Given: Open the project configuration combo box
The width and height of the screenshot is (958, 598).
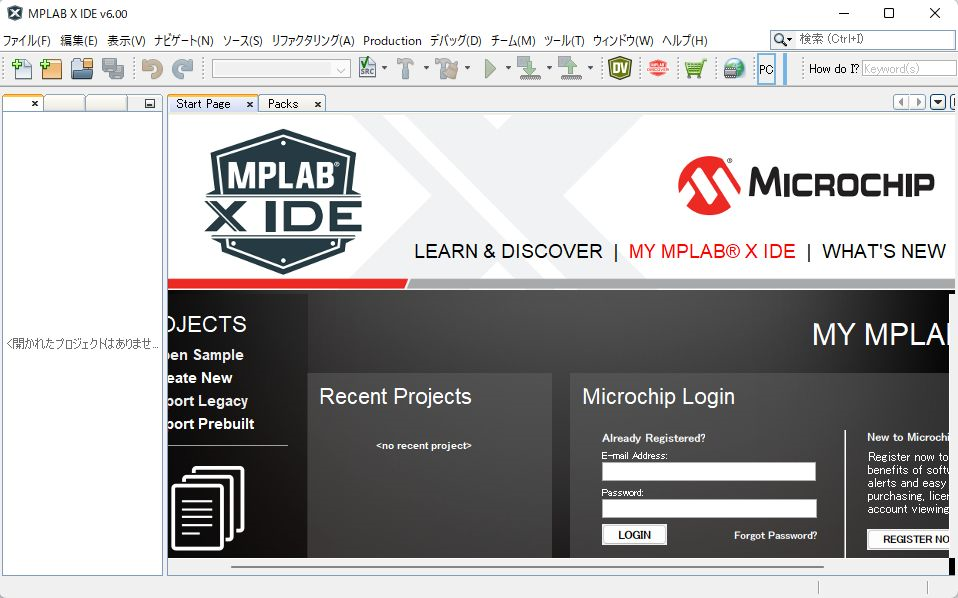Looking at the screenshot, I should tap(281, 69).
